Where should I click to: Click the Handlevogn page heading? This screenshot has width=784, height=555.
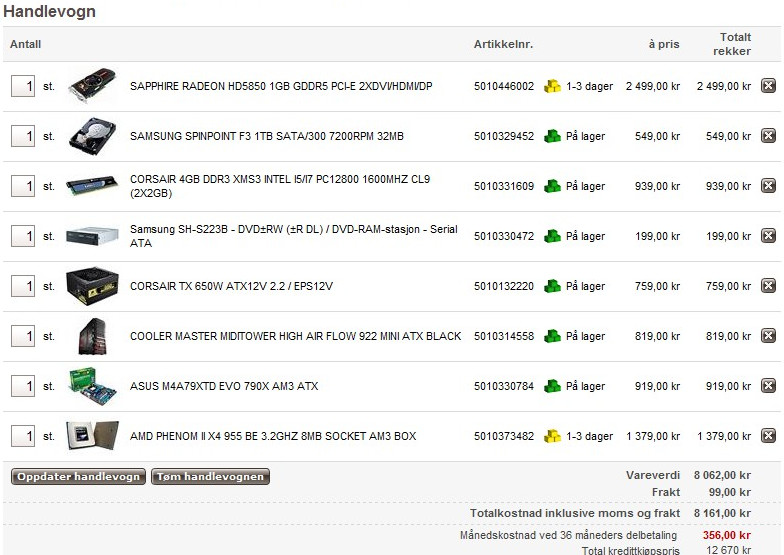[x=49, y=11]
